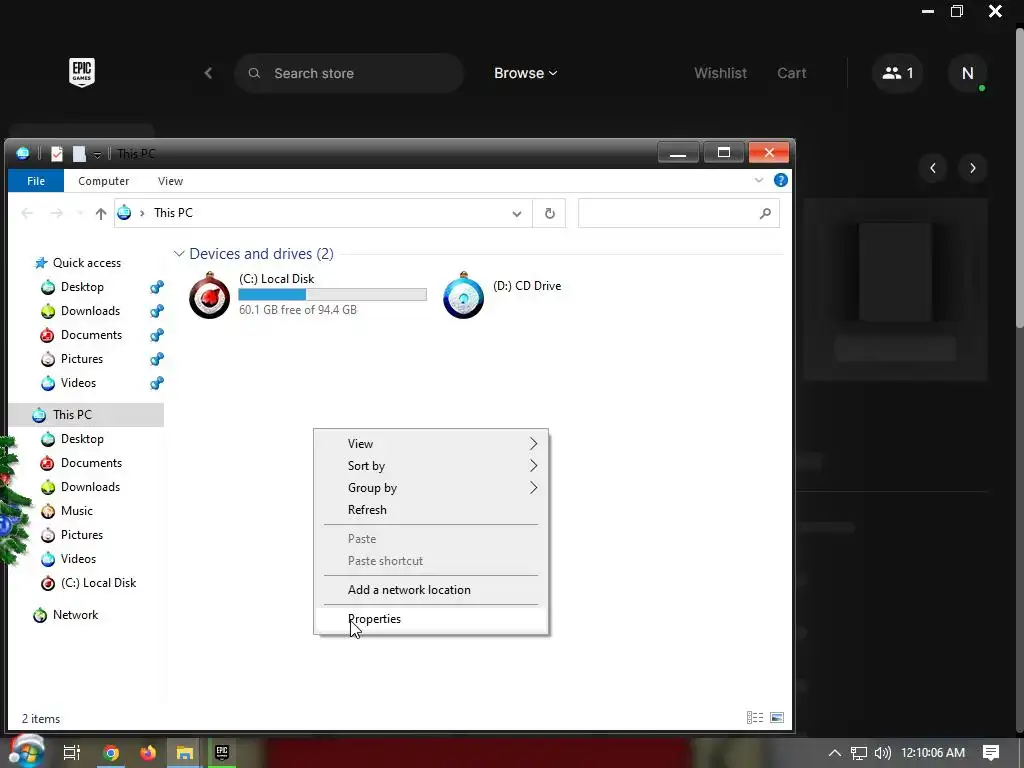Go back in Epic Games store
1024x768 pixels.
tap(208, 73)
